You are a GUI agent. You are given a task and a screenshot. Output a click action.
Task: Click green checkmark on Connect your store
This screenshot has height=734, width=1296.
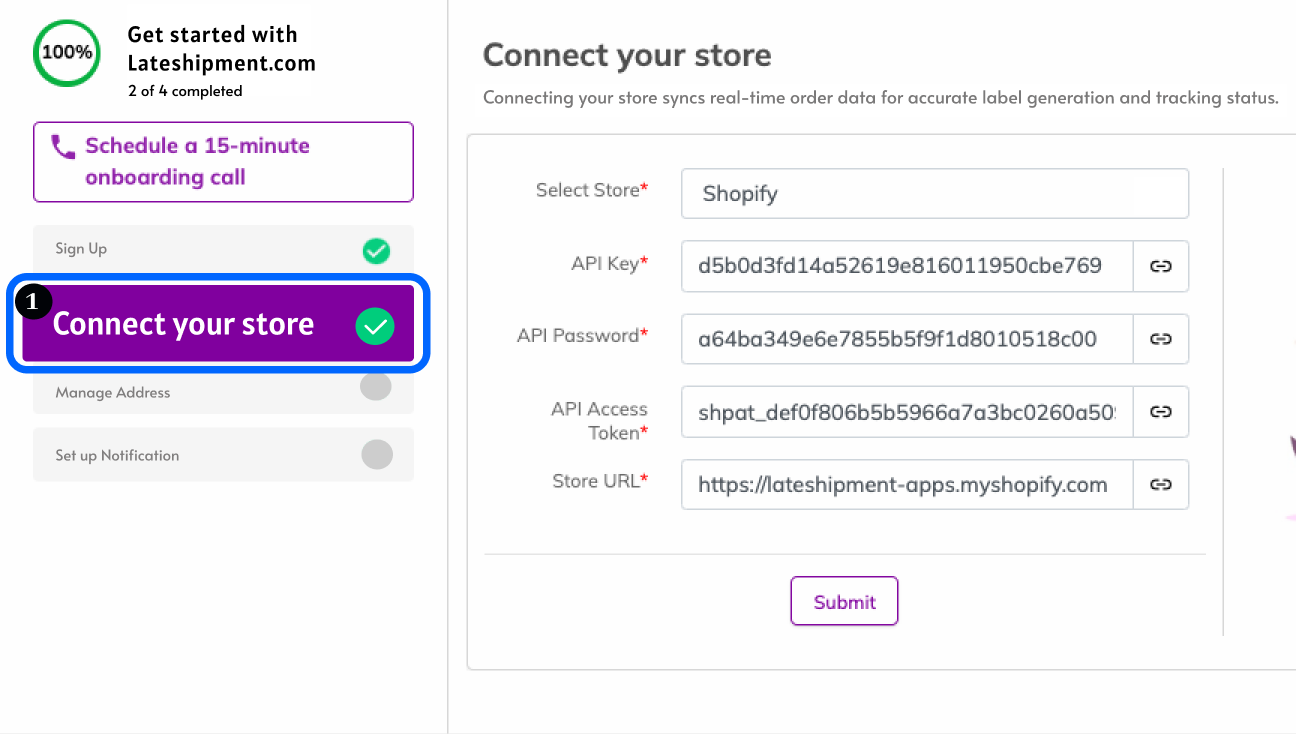click(375, 325)
